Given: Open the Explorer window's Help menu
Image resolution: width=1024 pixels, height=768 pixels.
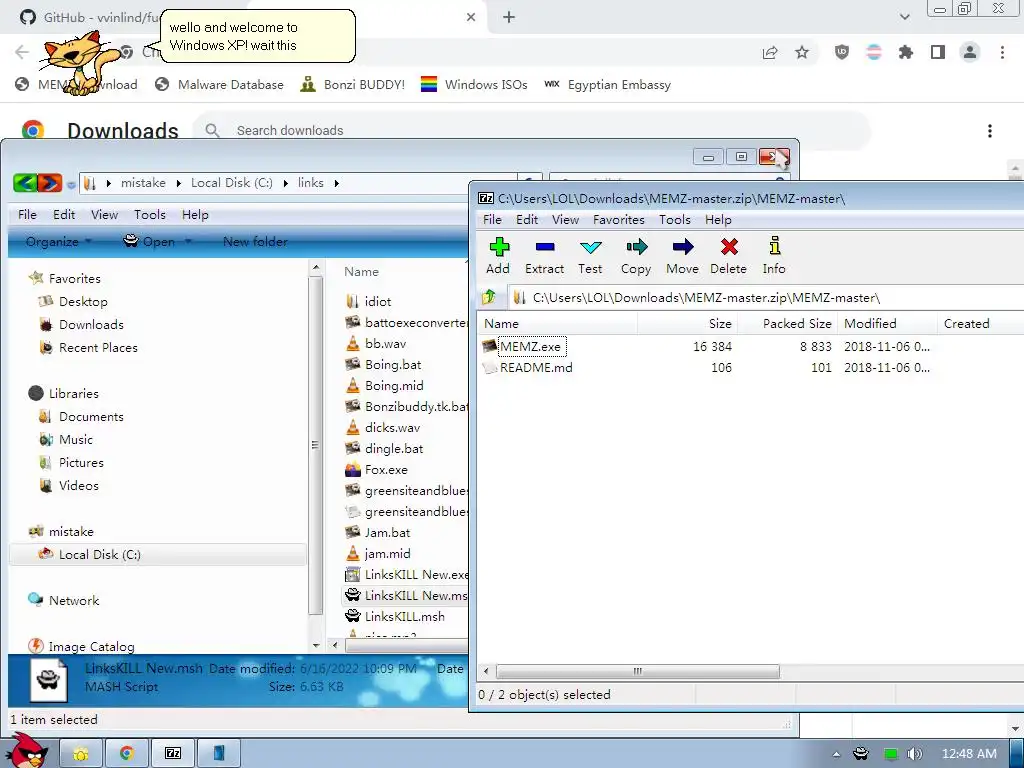Looking at the screenshot, I should tap(195, 214).
